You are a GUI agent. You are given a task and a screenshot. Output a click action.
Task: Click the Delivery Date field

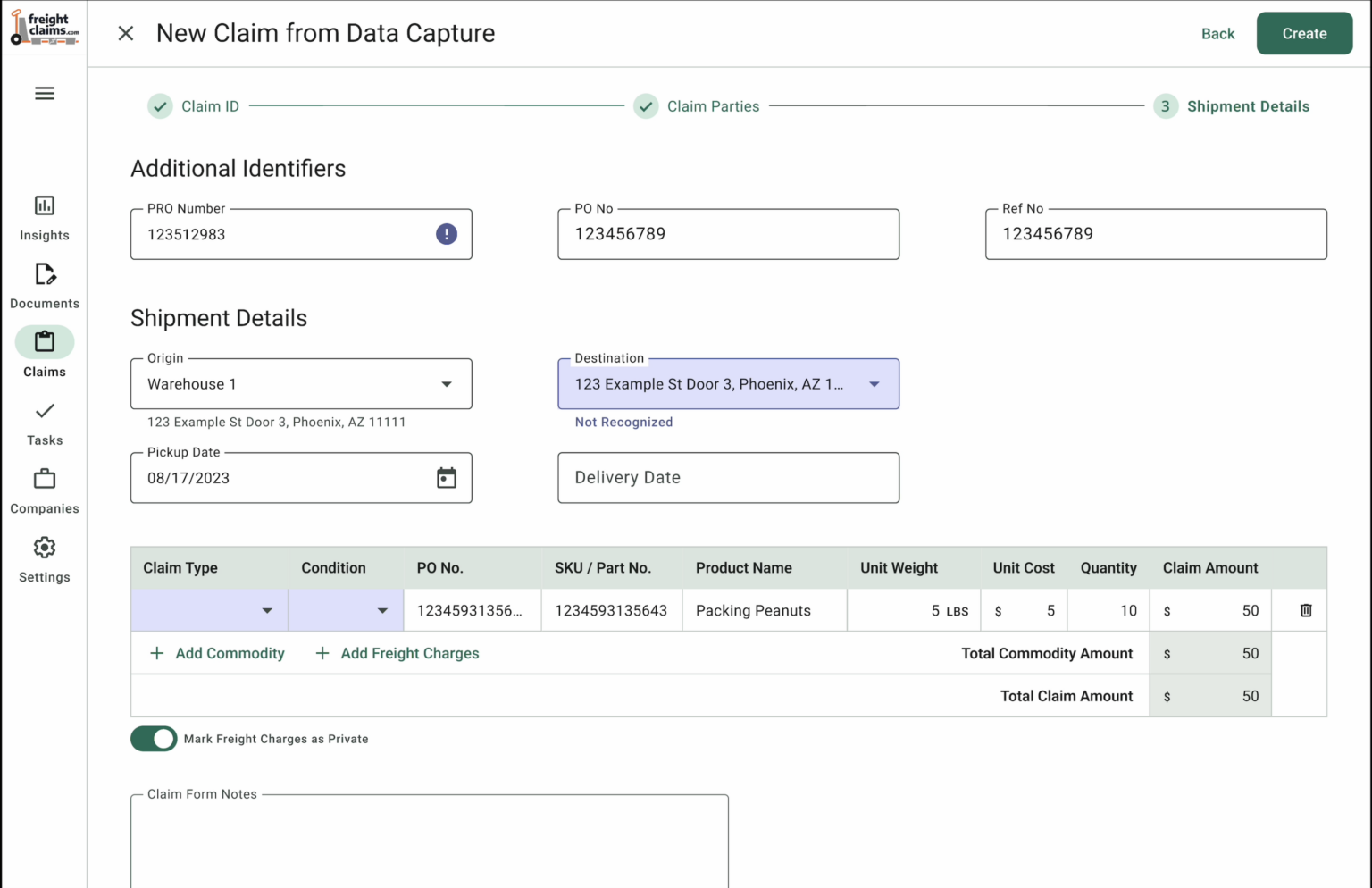(728, 478)
